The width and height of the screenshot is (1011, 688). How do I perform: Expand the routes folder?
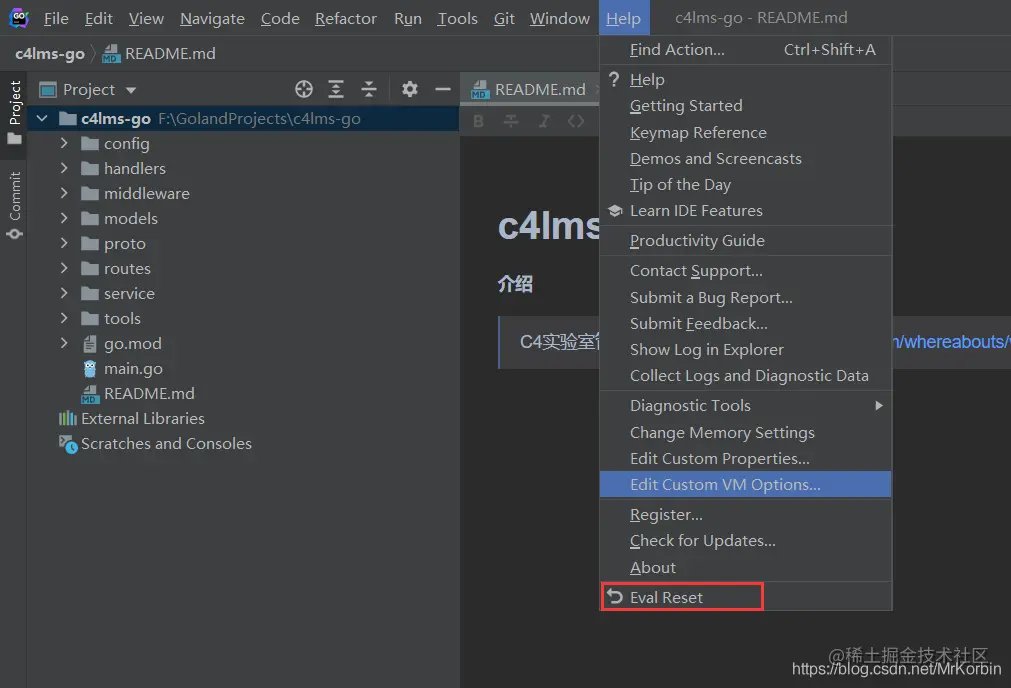[x=64, y=268]
